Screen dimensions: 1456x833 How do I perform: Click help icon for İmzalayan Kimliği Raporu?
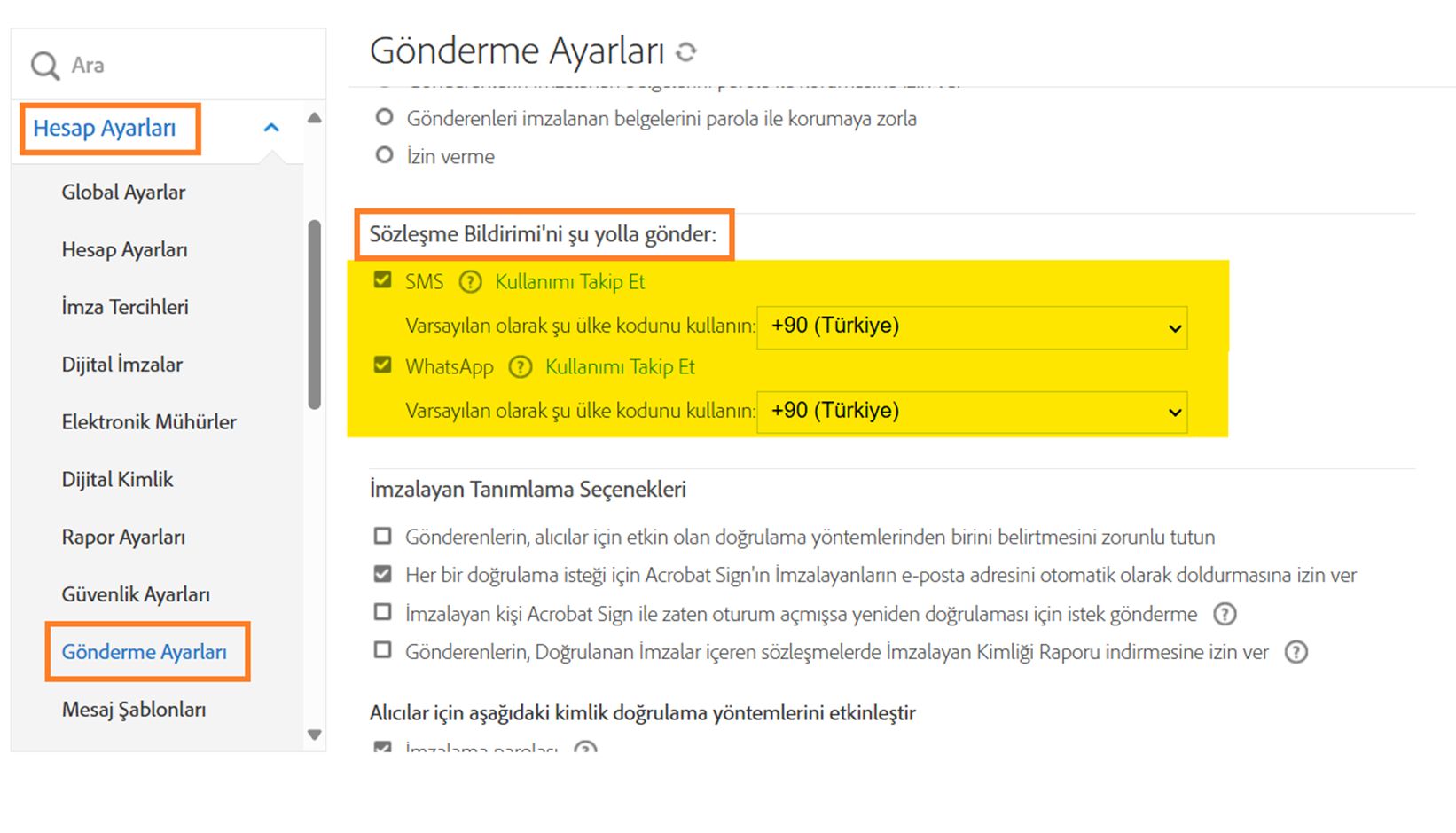(1296, 653)
